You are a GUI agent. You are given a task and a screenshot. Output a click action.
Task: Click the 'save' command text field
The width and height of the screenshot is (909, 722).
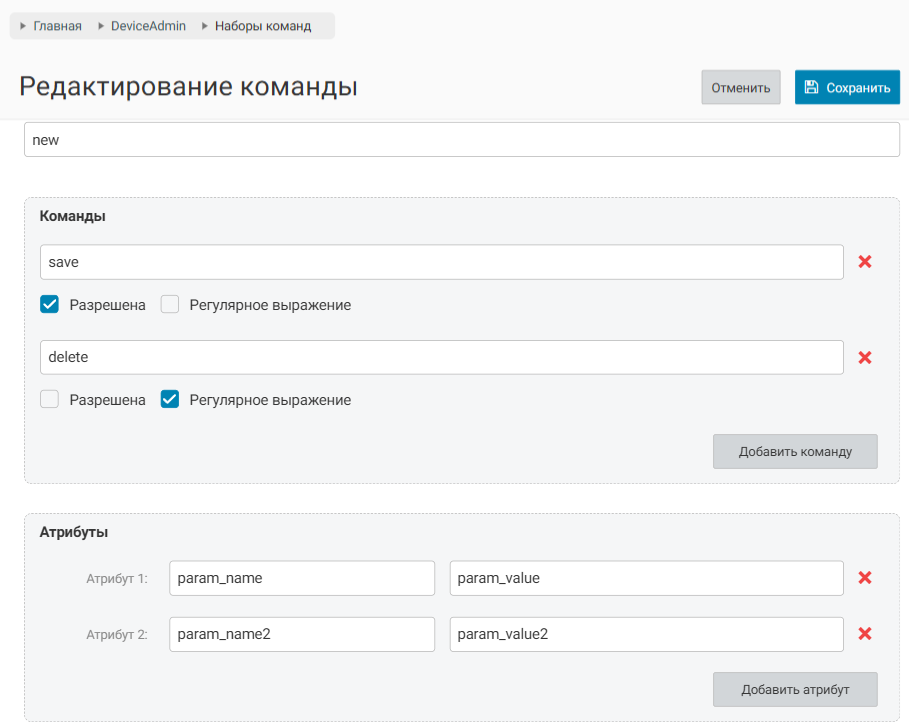441,262
